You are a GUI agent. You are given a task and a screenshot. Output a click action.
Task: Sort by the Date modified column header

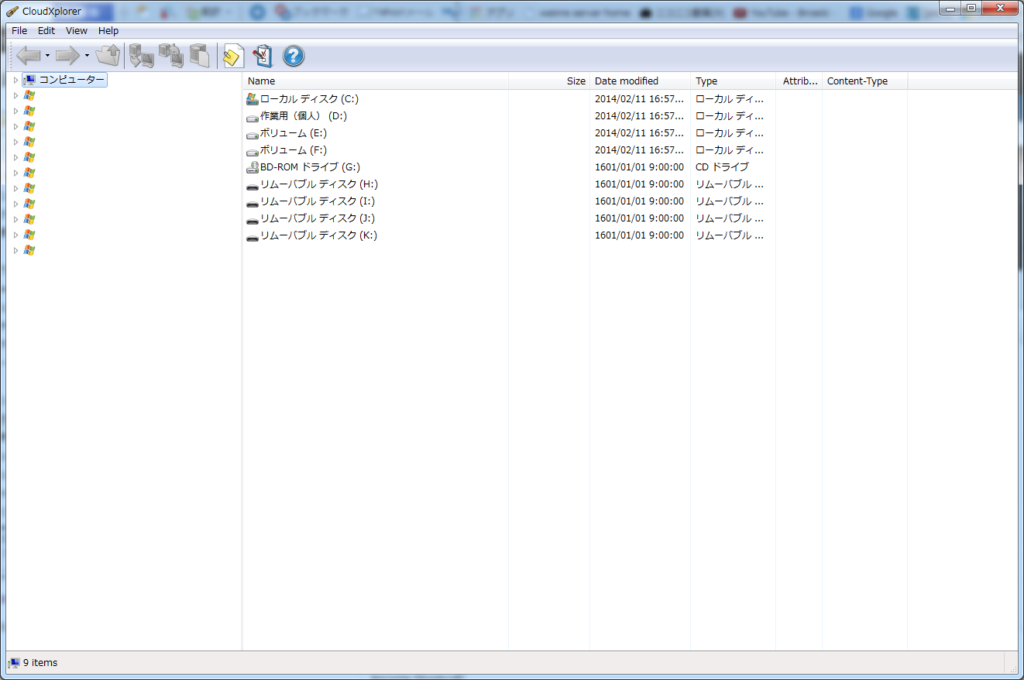(x=640, y=81)
